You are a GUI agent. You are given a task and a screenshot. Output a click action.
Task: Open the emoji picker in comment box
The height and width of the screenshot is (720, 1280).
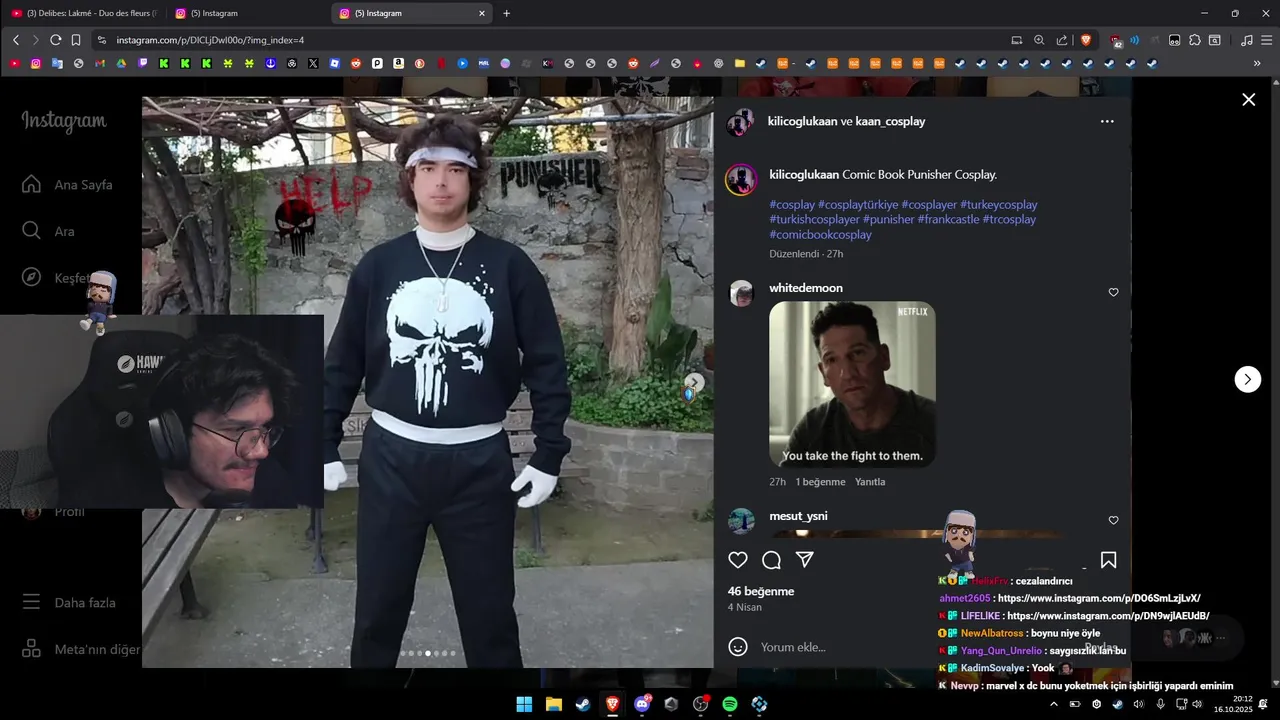pos(738,647)
